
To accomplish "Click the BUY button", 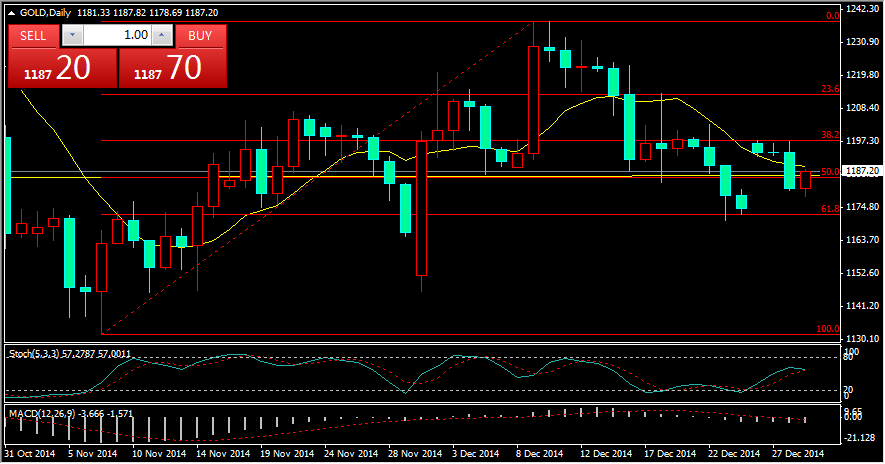I will 200,35.
